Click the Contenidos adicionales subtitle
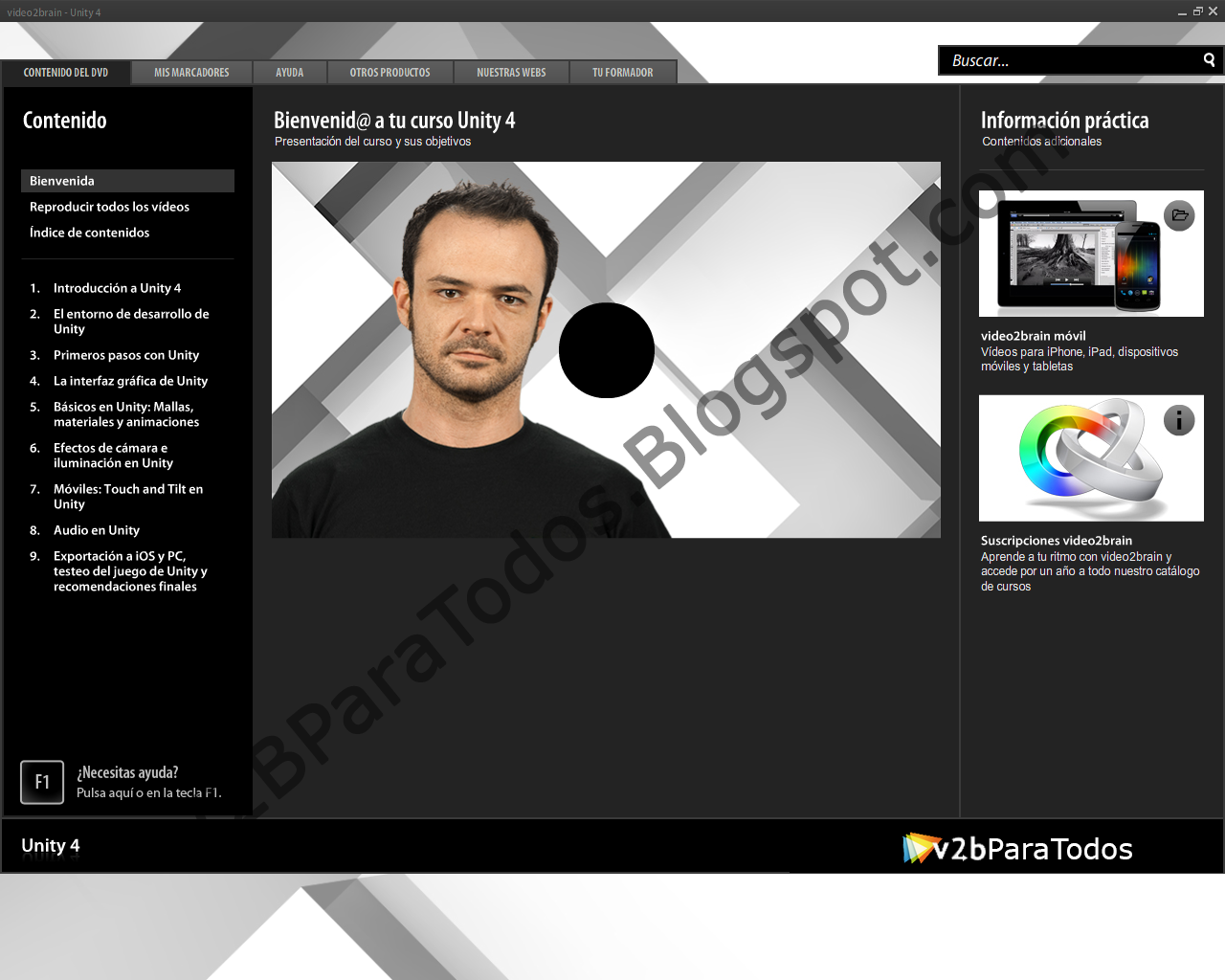Screen dimensions: 1225x980 click(x=1041, y=142)
